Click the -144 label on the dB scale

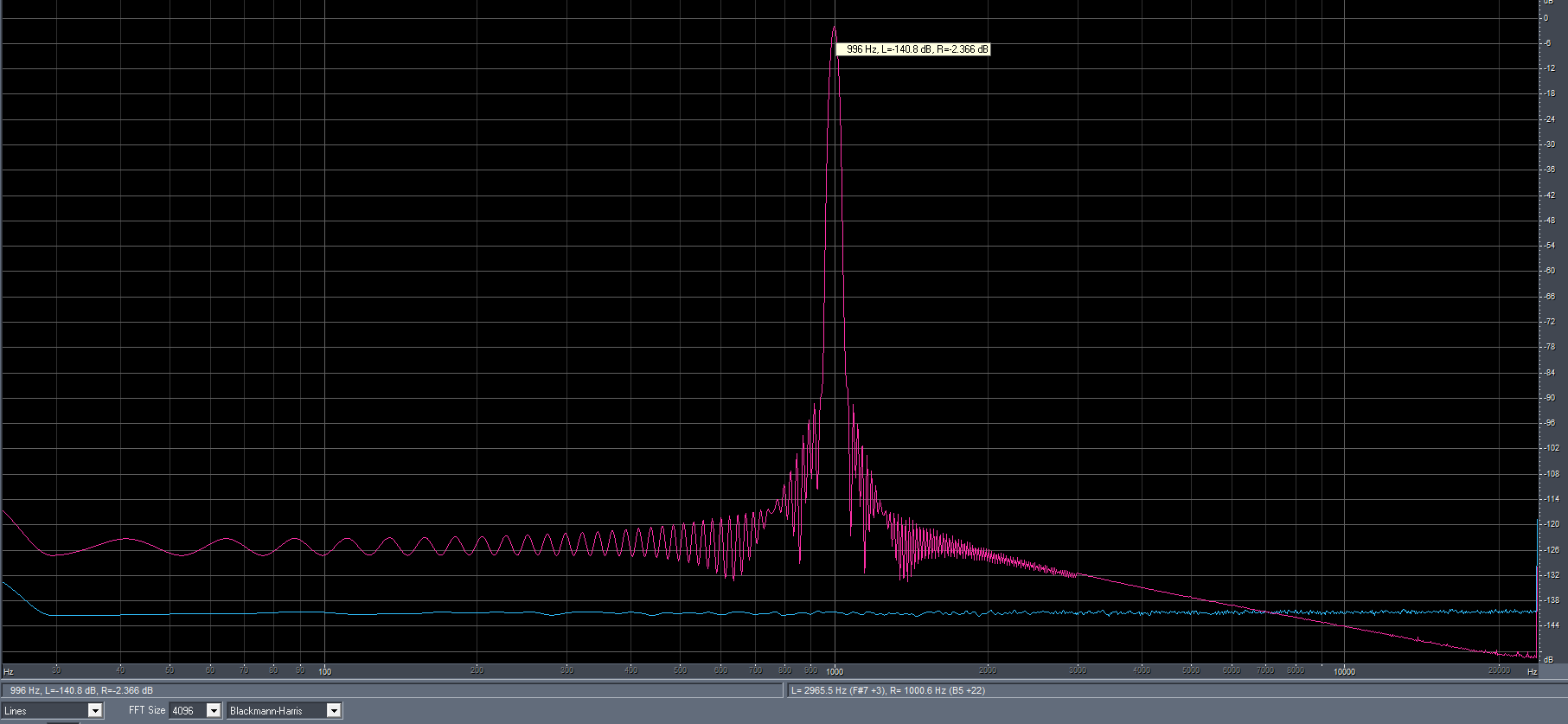click(1552, 625)
